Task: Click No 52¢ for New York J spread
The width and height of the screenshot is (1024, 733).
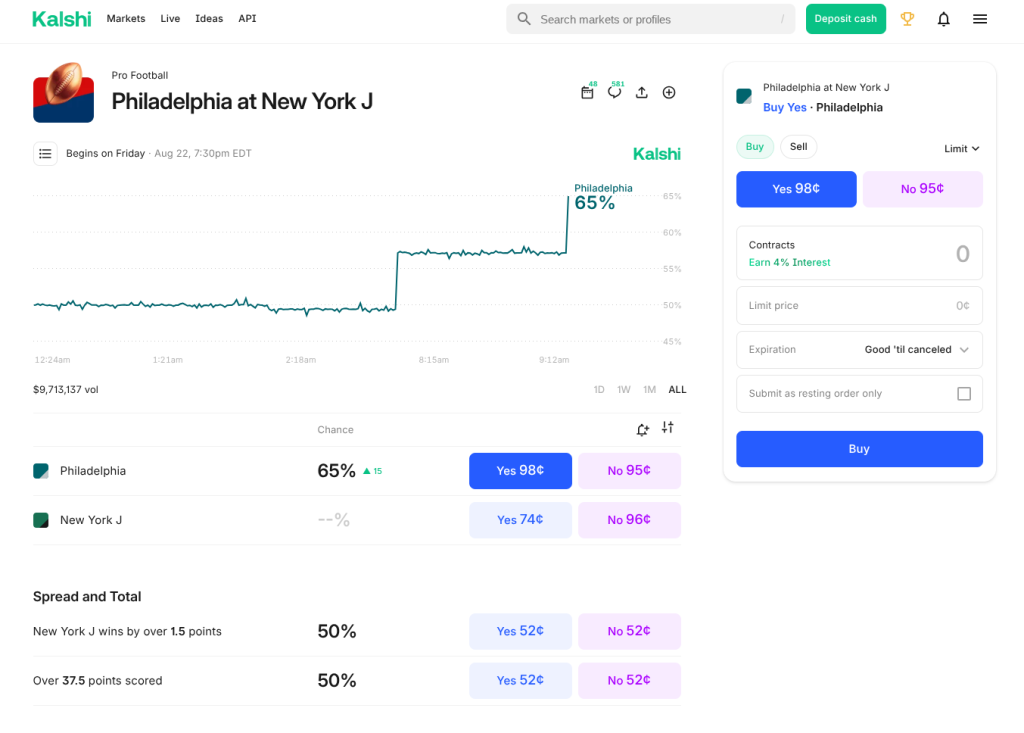Action: pyautogui.click(x=630, y=631)
